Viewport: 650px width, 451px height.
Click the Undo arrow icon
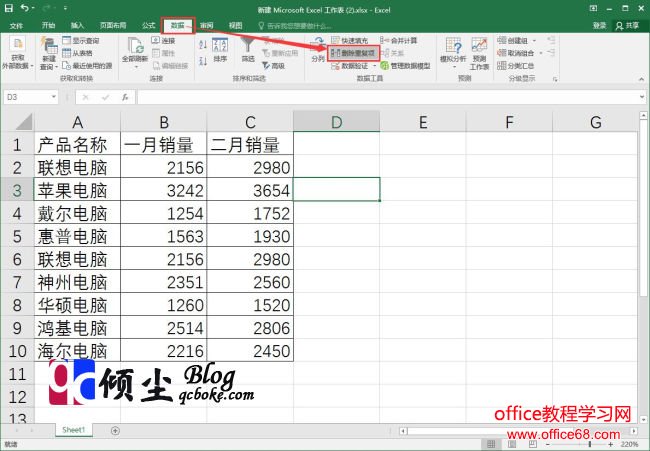coord(24,8)
